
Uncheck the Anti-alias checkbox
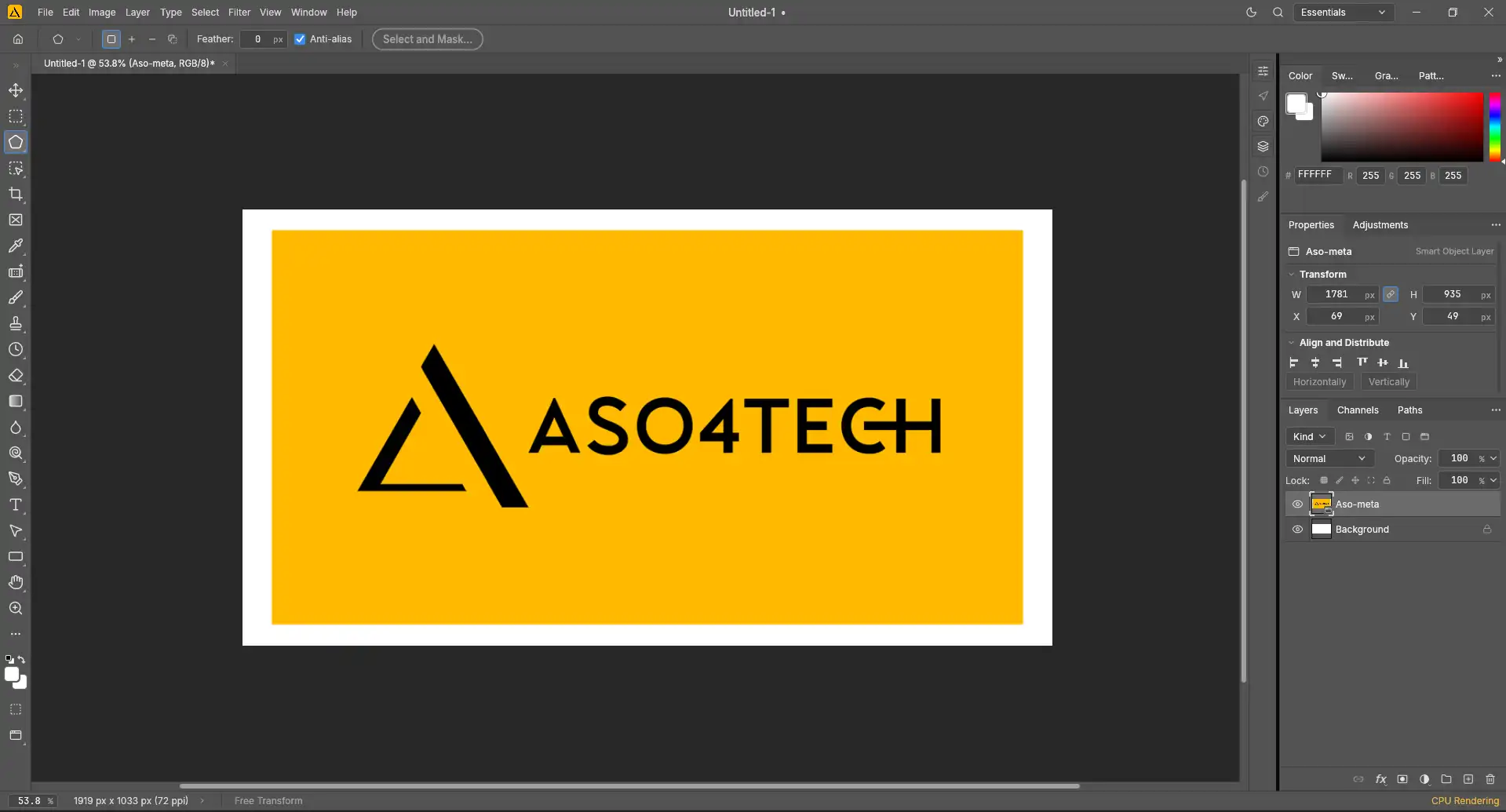click(x=300, y=39)
